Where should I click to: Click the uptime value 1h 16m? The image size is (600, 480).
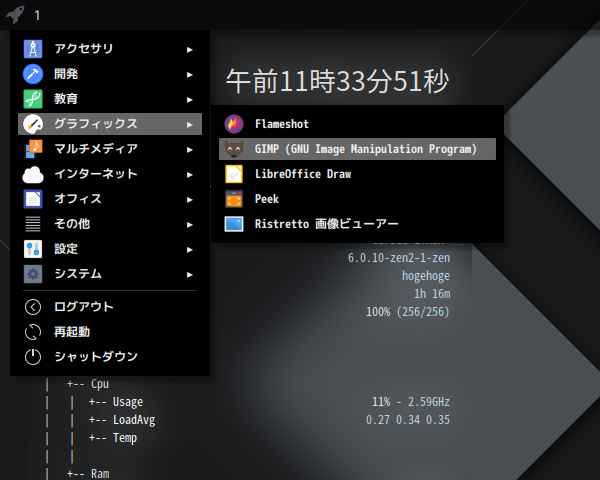(x=432, y=294)
